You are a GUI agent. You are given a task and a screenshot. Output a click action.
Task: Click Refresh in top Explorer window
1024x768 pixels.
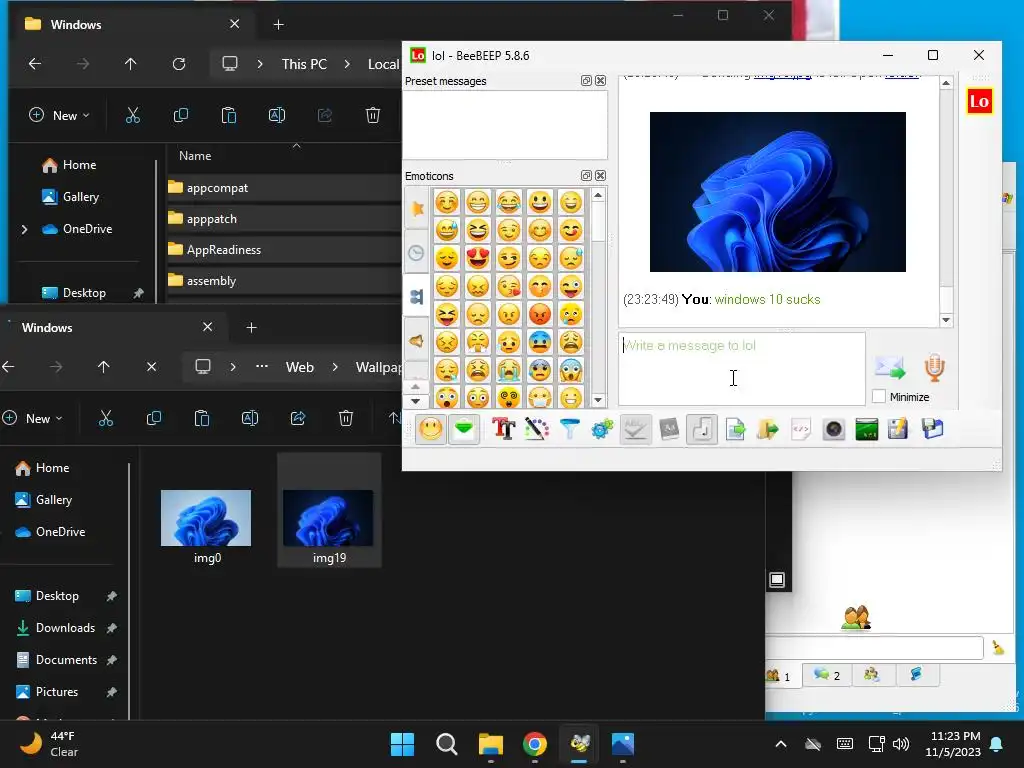tap(179, 64)
